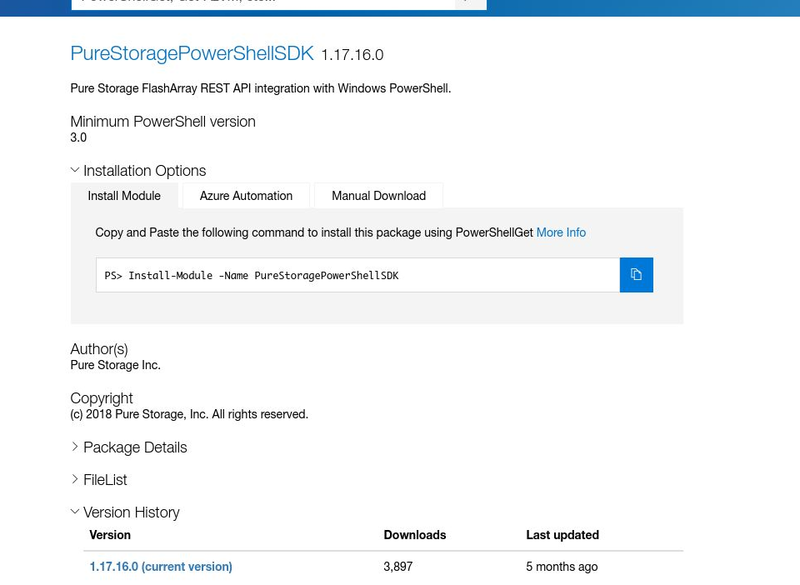Click the 3,897 downloads value
The image size is (800, 585).
click(398, 567)
